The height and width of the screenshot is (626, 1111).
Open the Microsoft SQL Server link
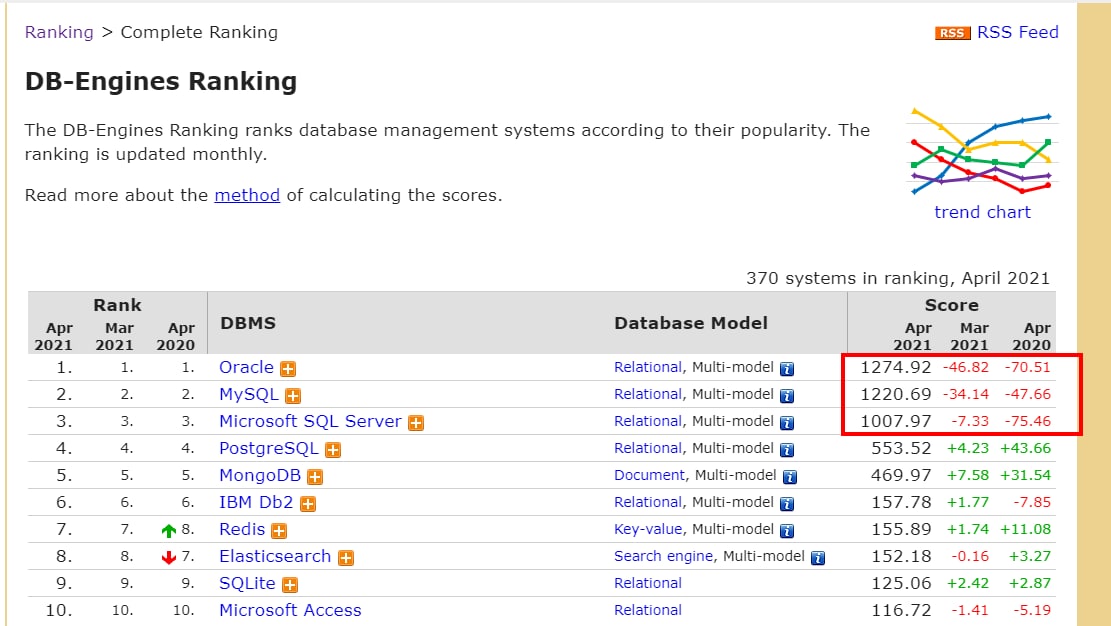pos(310,421)
